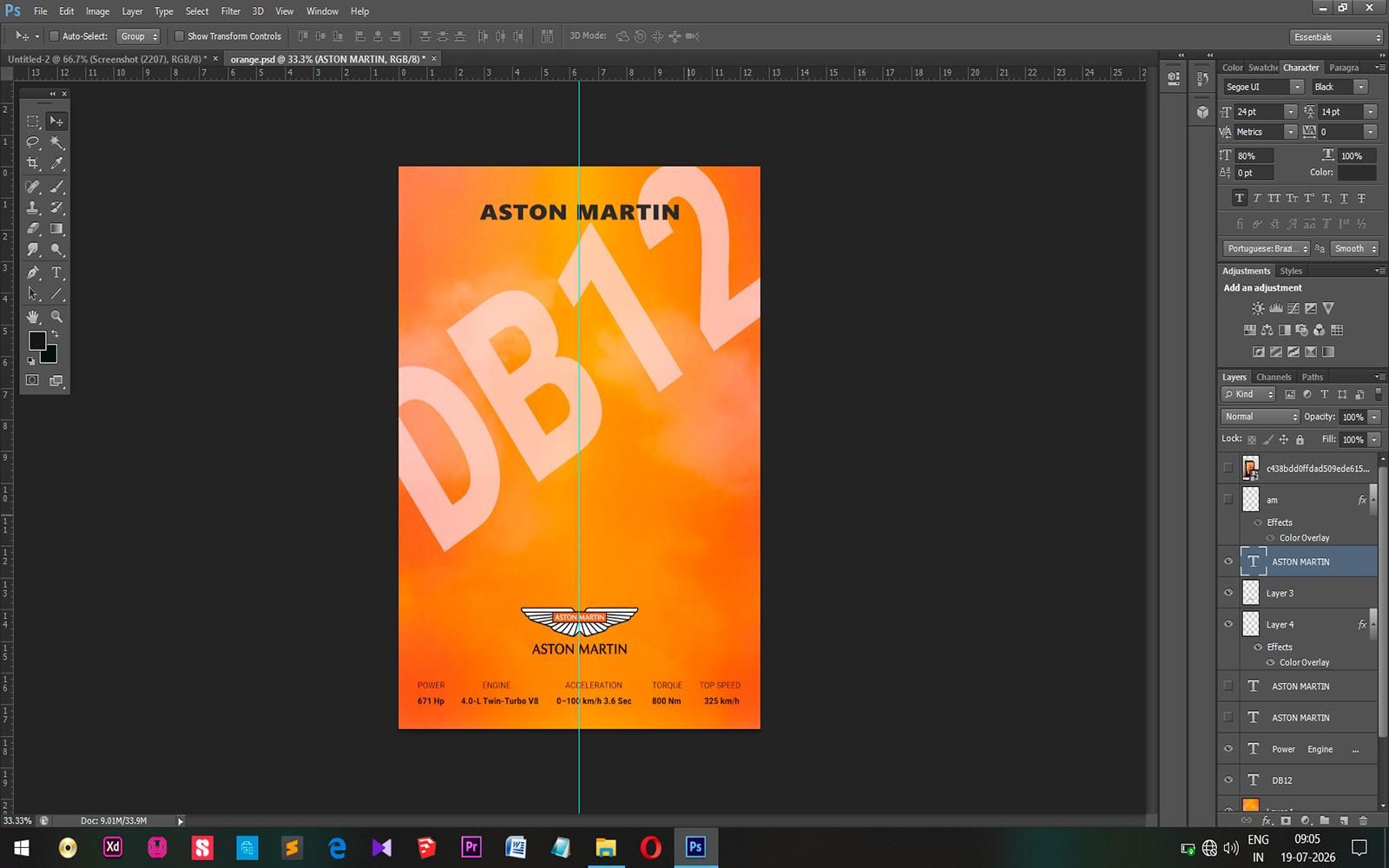Select the Clone Stamp tool
This screenshot has height=868, width=1389.
[x=33, y=207]
